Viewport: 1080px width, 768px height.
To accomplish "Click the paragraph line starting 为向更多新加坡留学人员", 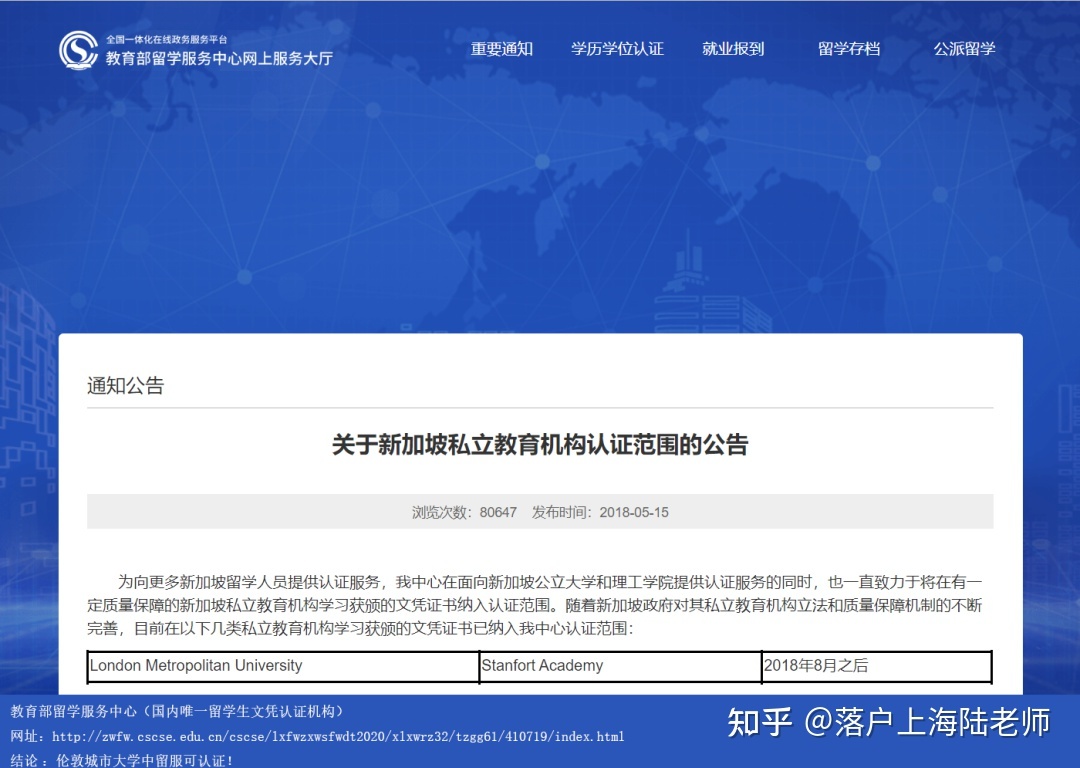I will click(550, 582).
